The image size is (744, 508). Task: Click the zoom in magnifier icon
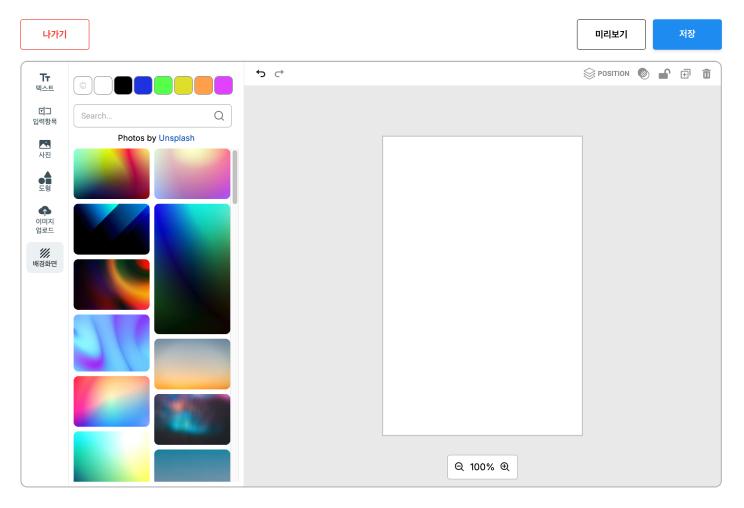coord(505,467)
